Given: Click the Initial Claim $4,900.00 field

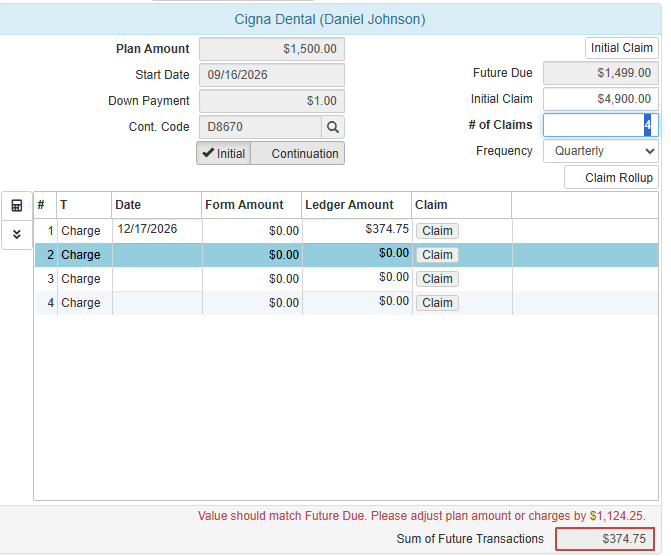Looking at the screenshot, I should (x=600, y=99).
